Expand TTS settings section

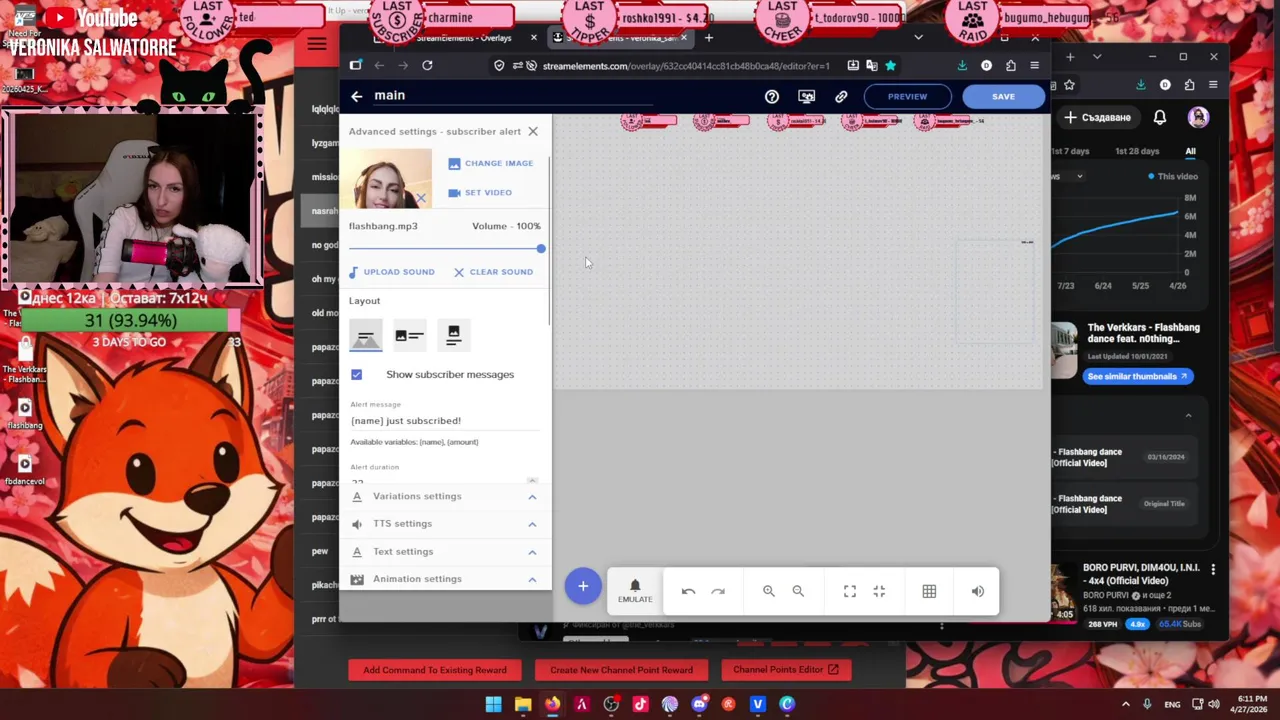445,524
